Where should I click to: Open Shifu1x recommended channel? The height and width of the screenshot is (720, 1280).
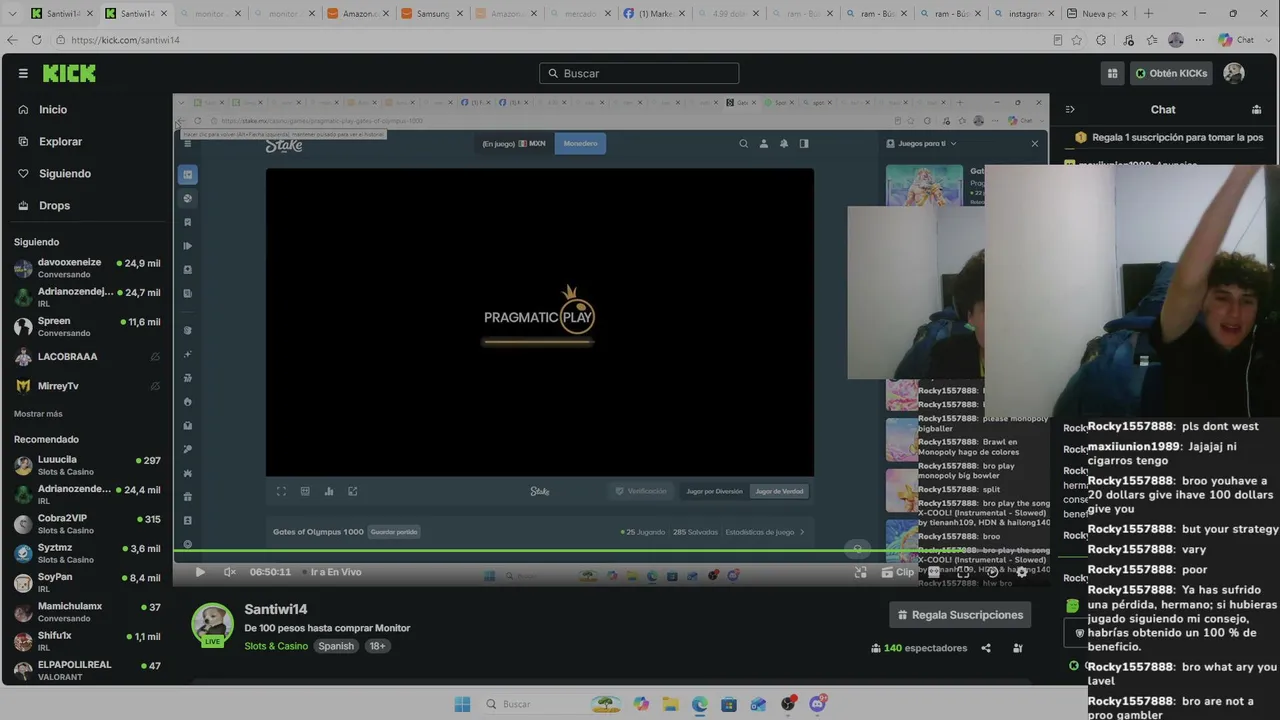(x=86, y=640)
